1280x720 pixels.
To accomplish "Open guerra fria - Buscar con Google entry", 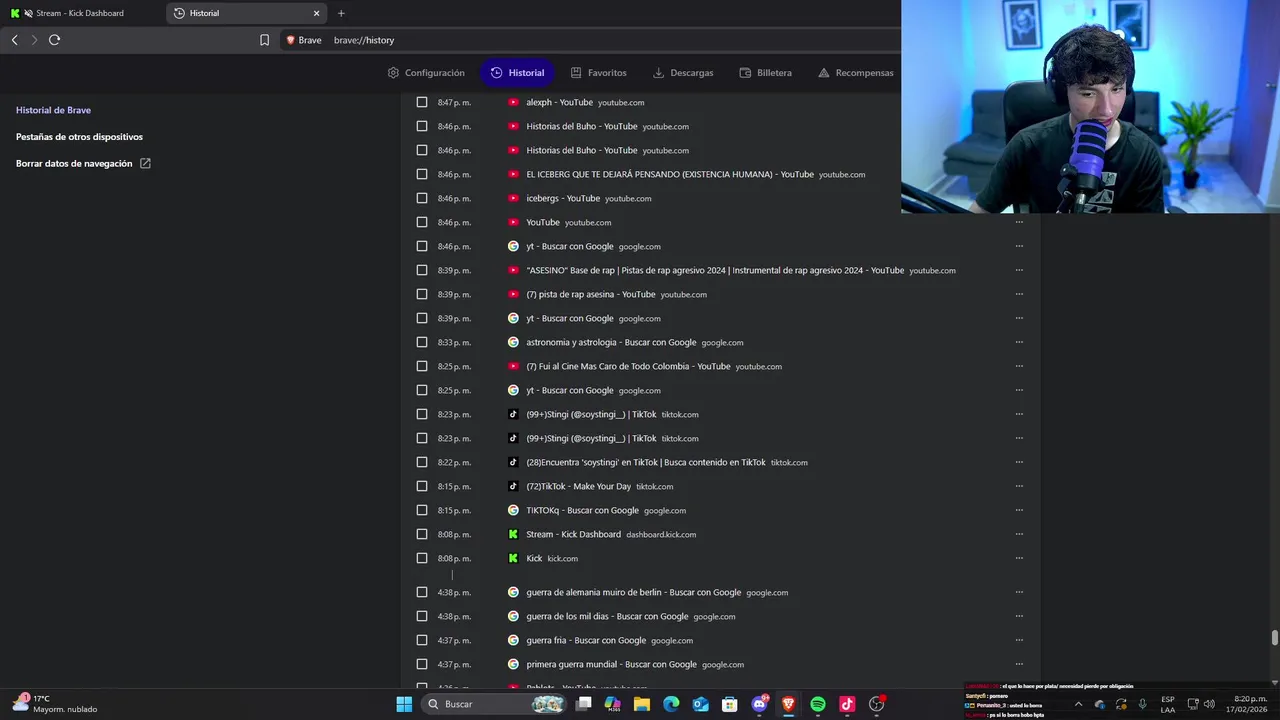I will 586,640.
